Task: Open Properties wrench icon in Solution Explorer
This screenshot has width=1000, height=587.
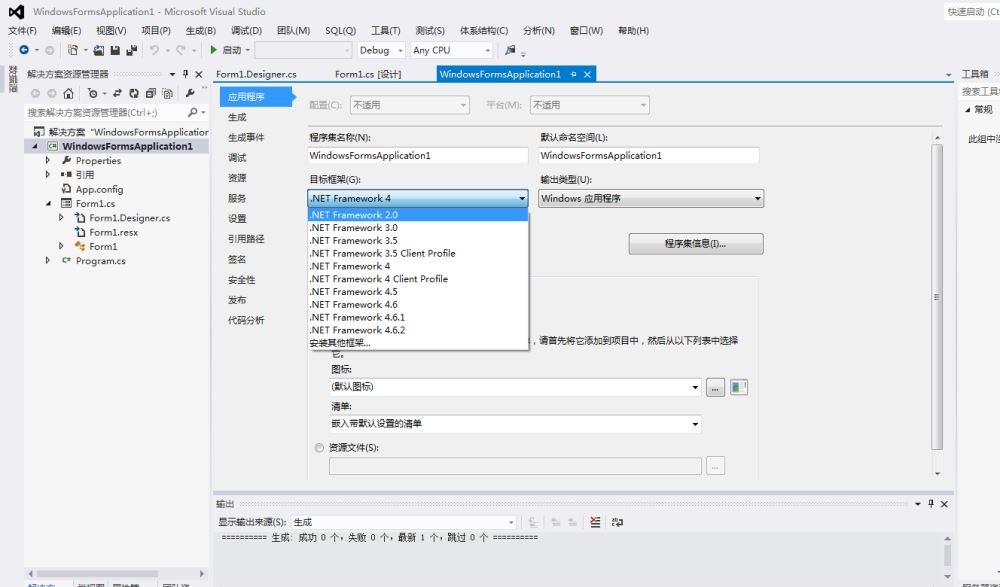Action: point(190,92)
